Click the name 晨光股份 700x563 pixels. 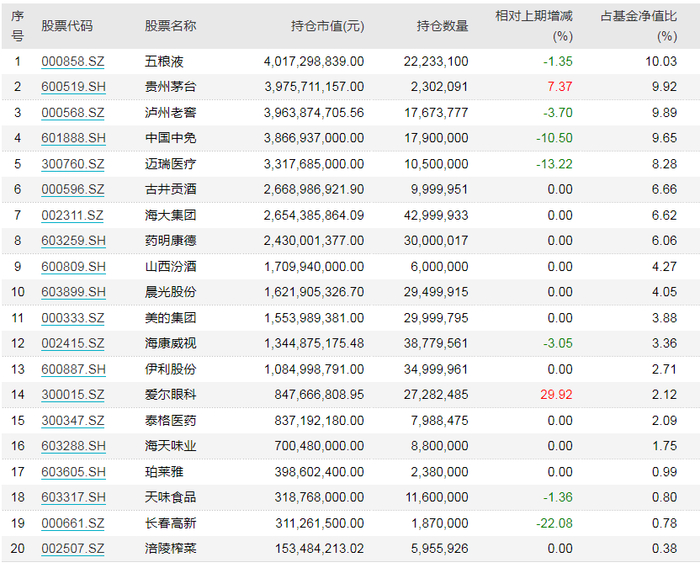(171, 292)
